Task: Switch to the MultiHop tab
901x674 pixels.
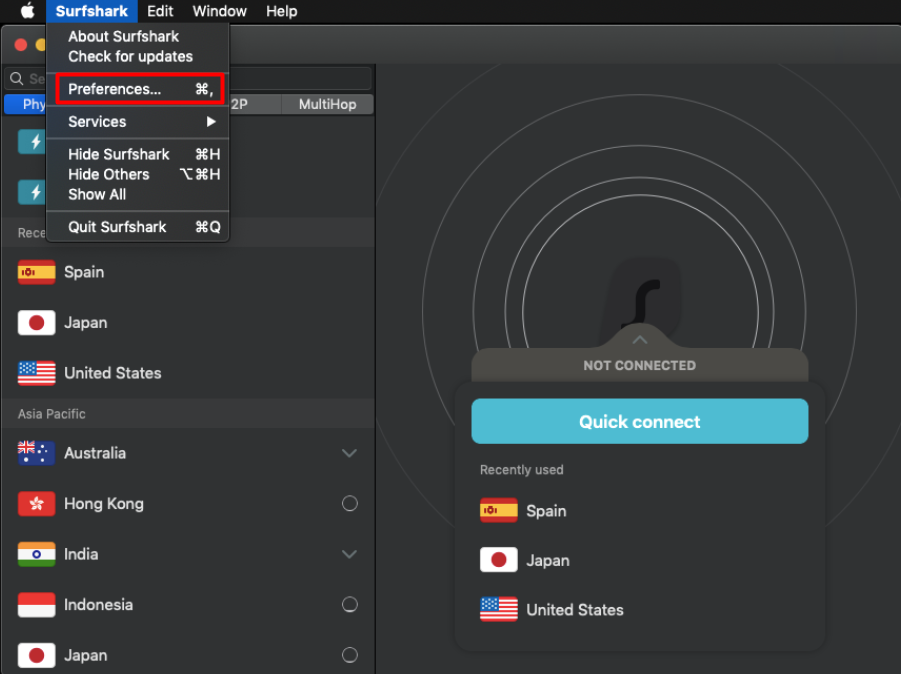Action: point(328,104)
